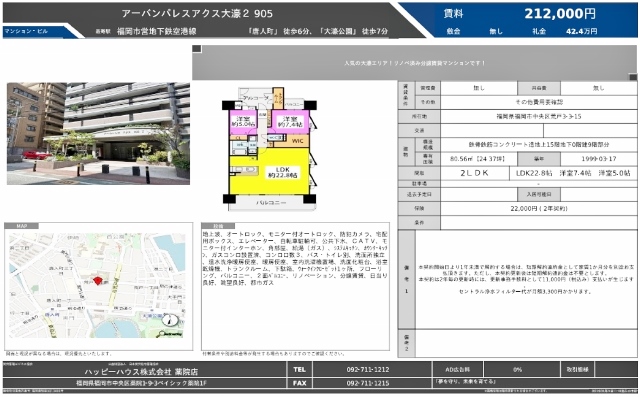Click the red location marker on map
Image resolution: width=640 pixels, height=397 pixels.
click(x=97, y=280)
